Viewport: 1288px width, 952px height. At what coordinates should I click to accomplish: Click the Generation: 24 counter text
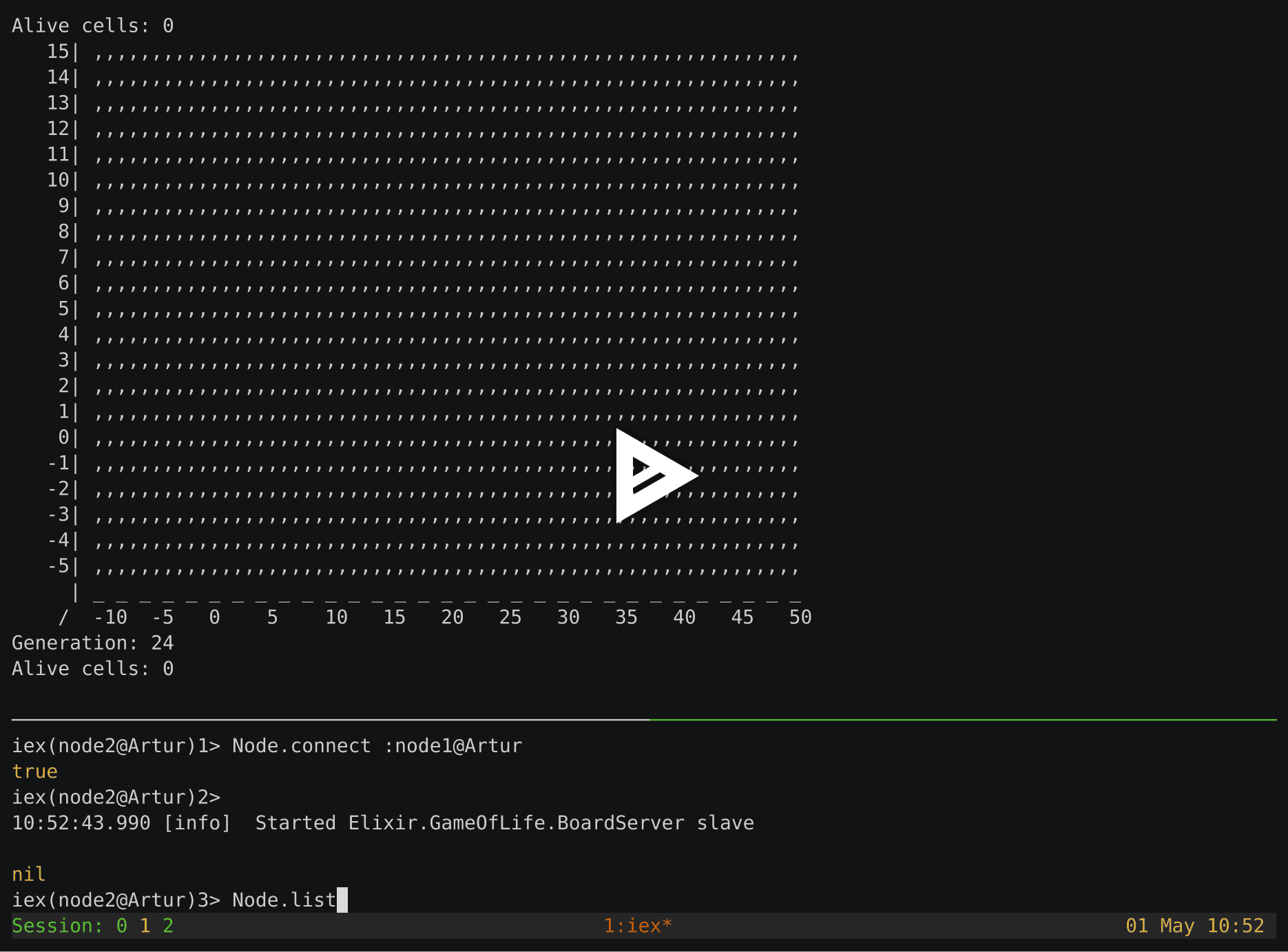pos(92,642)
